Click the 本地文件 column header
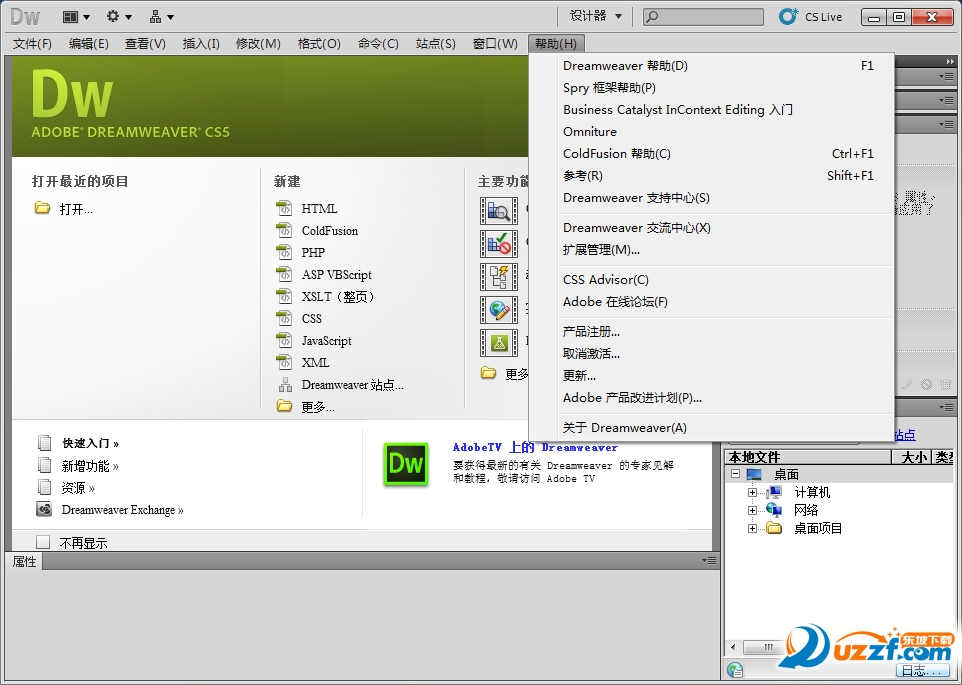This screenshot has width=962, height=685. (x=808, y=457)
